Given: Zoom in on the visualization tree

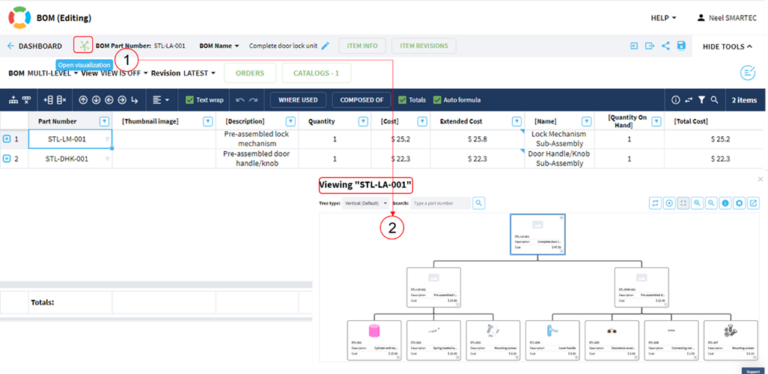Looking at the screenshot, I should pos(697,203).
